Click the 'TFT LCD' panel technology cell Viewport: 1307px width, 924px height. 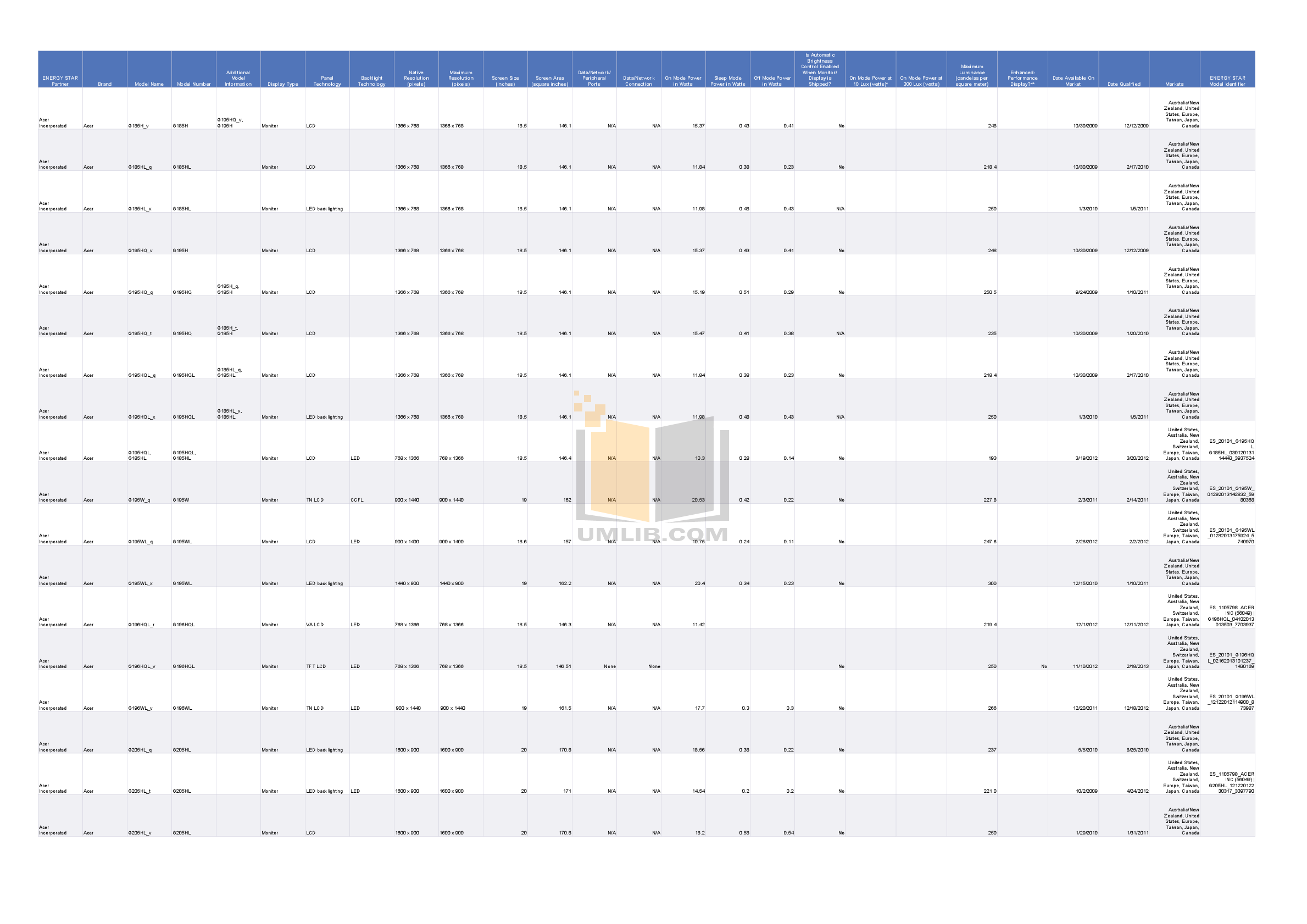point(316,666)
